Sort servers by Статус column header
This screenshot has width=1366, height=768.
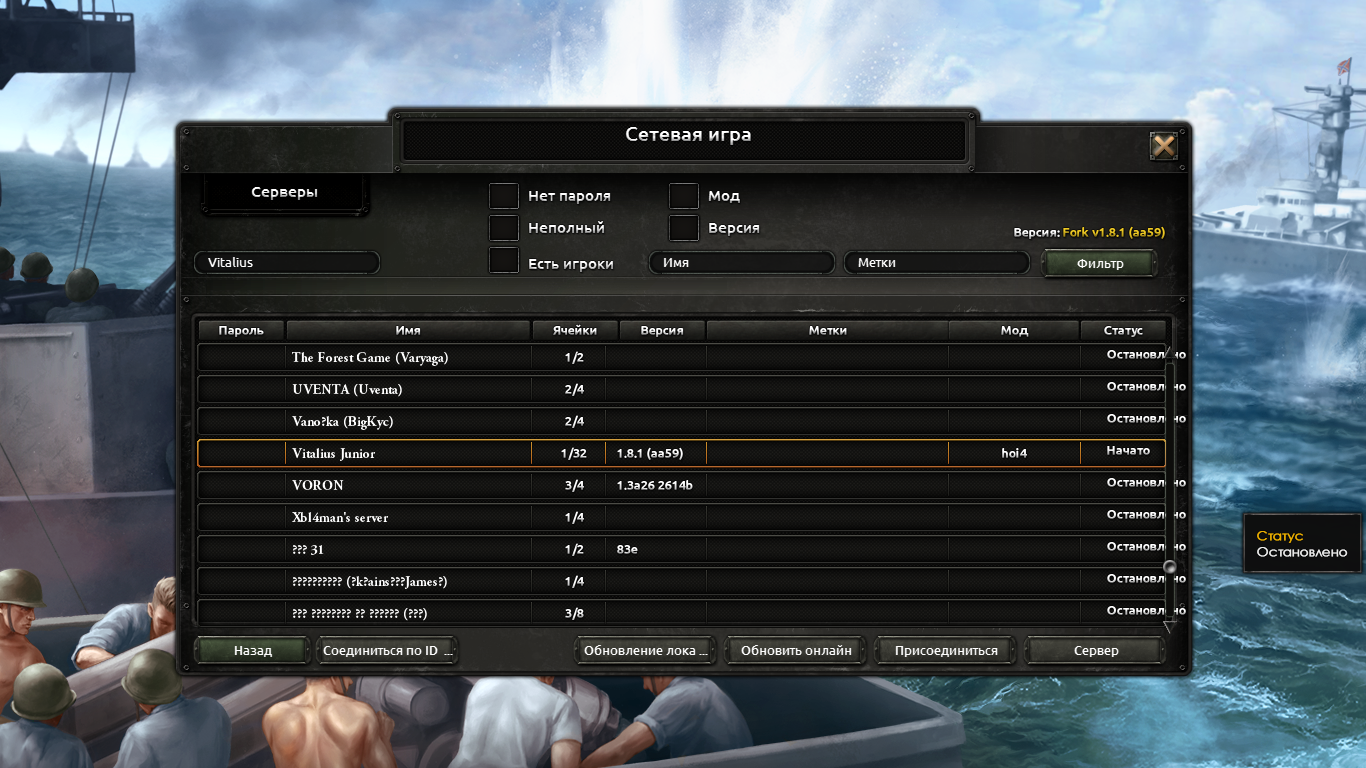click(1123, 330)
